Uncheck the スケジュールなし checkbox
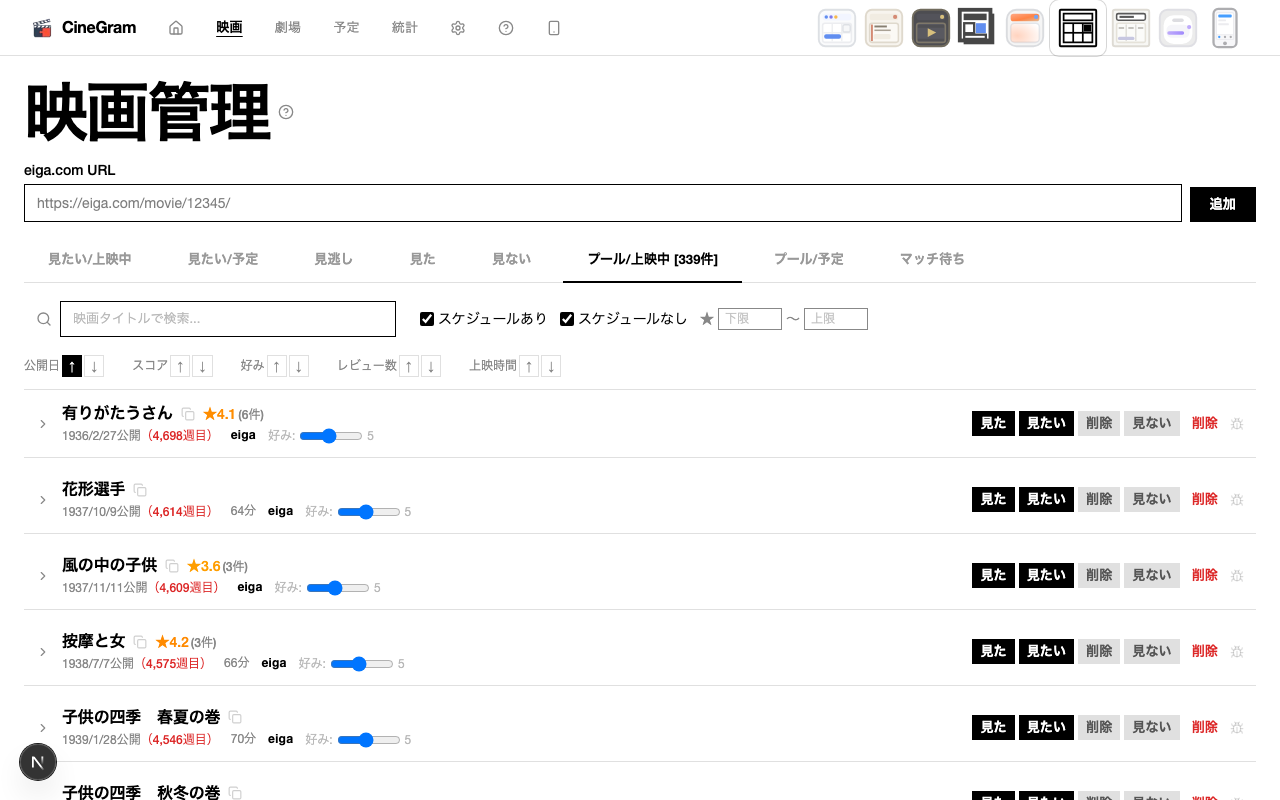Screen dimensions: 1280x800 click(567, 319)
